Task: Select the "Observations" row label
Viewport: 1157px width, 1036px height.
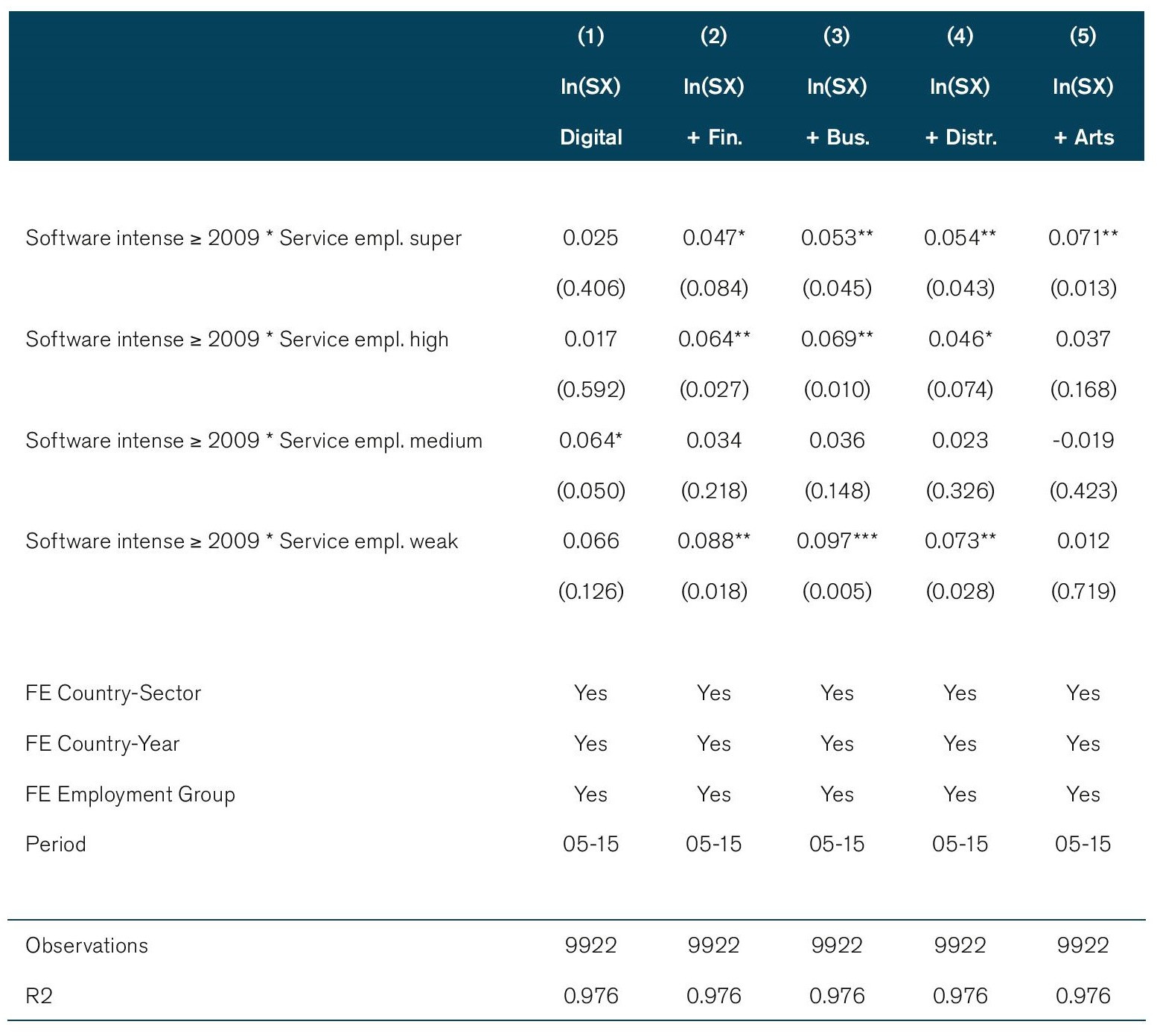Action: [x=87, y=946]
